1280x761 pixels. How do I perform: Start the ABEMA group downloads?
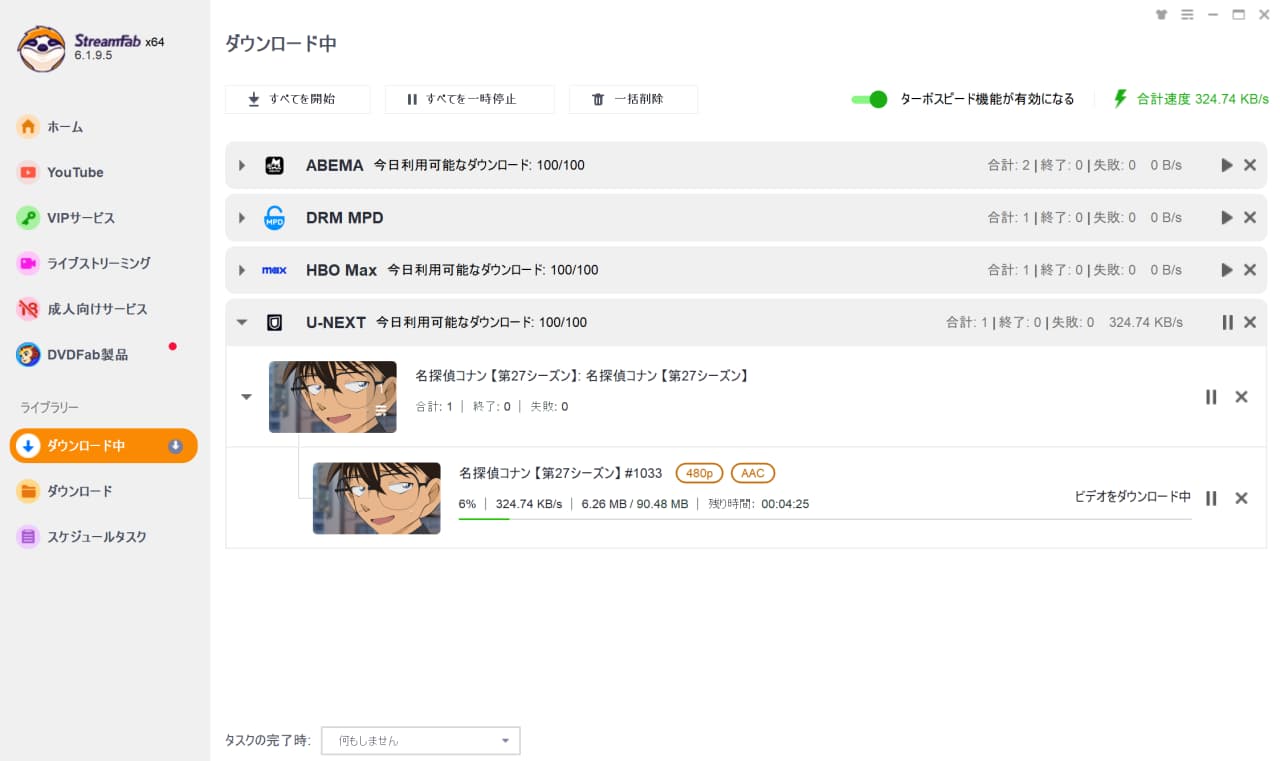pyautogui.click(x=1227, y=165)
